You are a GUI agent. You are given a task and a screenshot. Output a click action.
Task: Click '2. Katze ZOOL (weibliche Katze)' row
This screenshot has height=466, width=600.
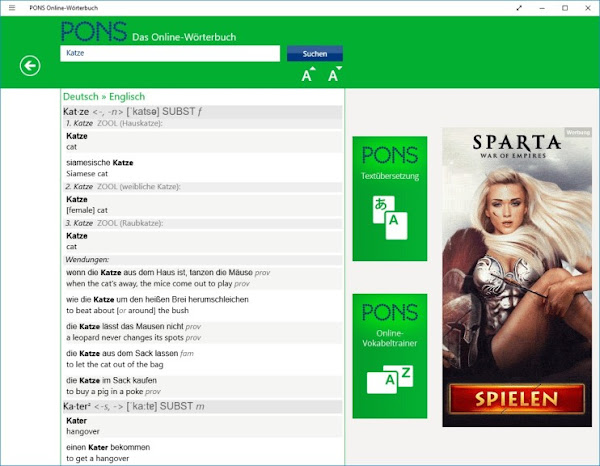(202, 187)
